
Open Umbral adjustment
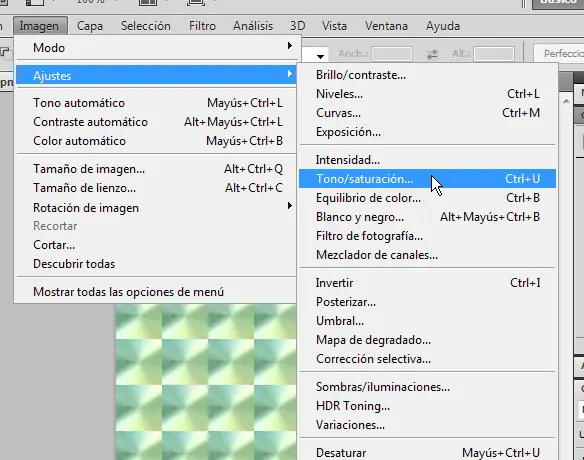pos(427,321)
